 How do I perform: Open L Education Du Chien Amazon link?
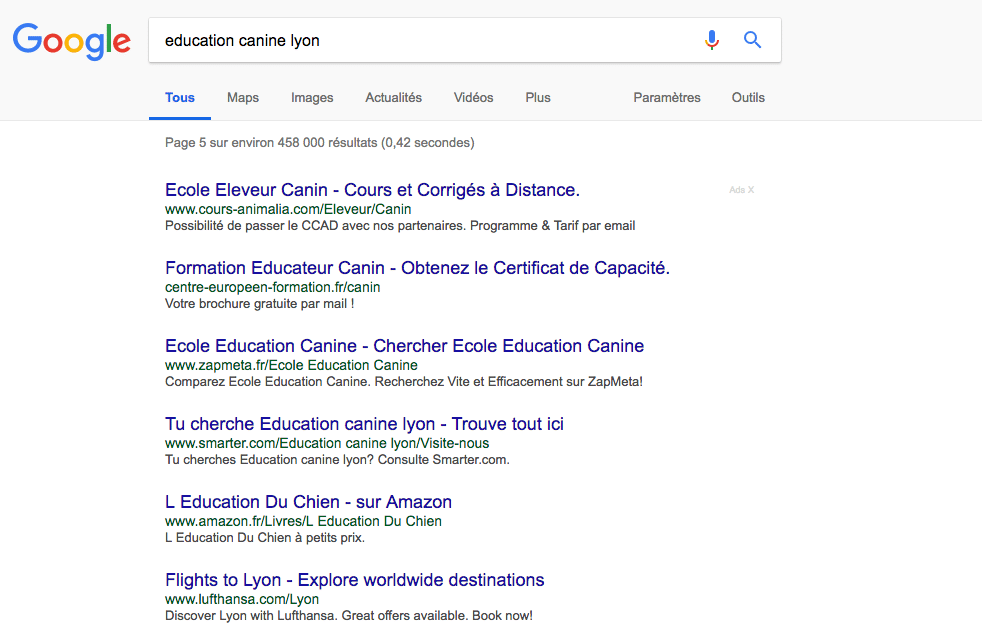(x=308, y=502)
